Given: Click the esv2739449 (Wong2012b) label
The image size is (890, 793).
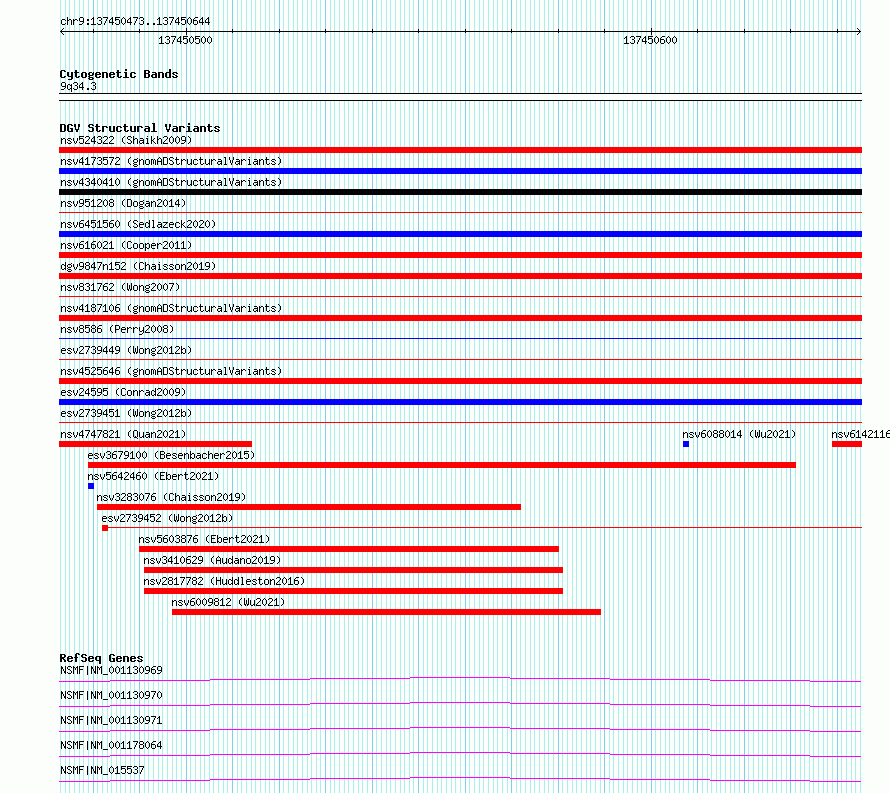Looking at the screenshot, I should (126, 350).
